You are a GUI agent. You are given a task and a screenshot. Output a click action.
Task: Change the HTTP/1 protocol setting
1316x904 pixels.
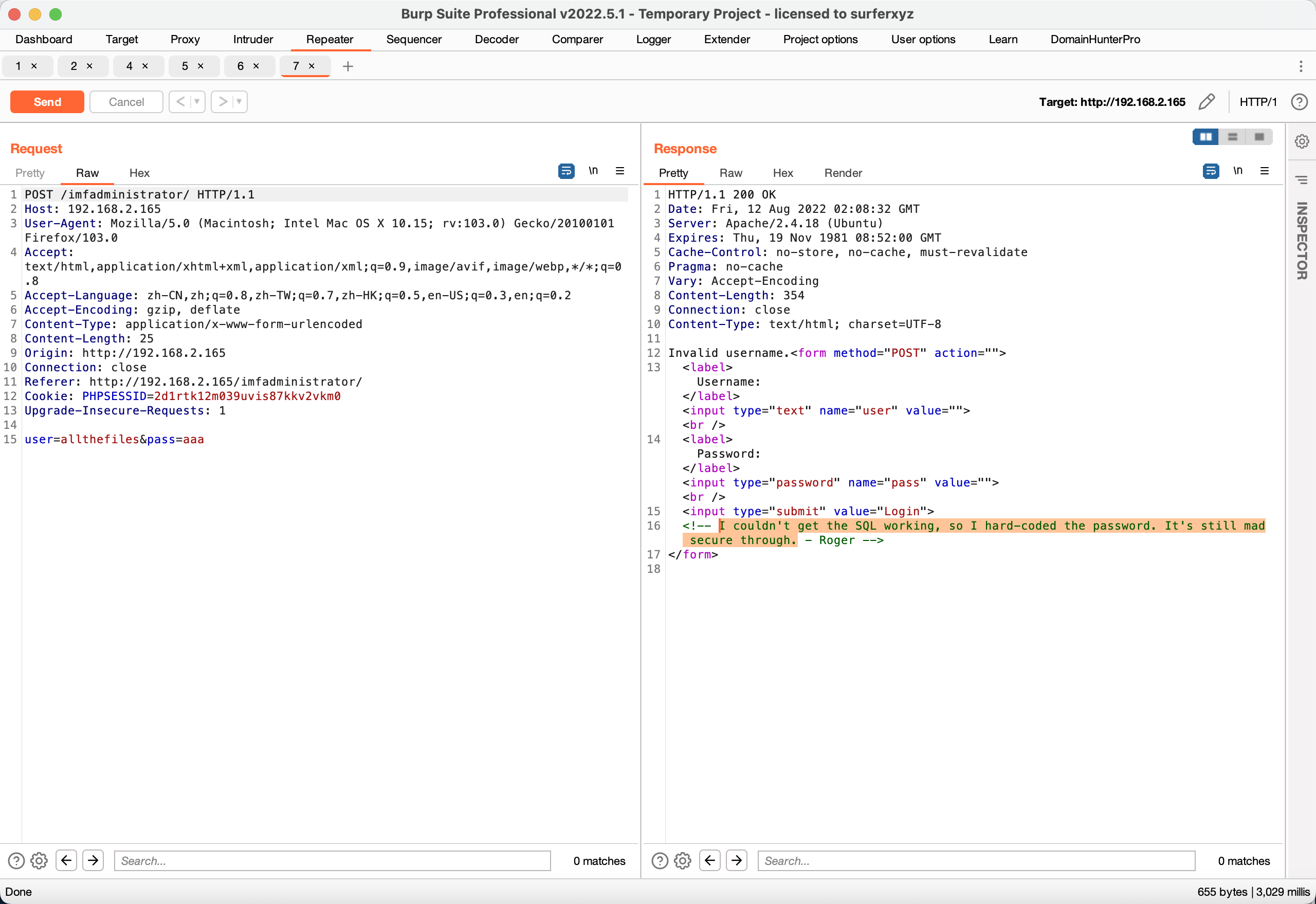[1258, 102]
